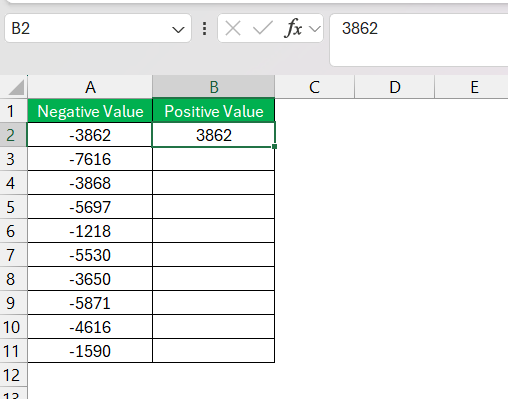Expand the dropdown arrow next to fx
Image resolution: width=508 pixels, height=399 pixels.
coord(314,29)
